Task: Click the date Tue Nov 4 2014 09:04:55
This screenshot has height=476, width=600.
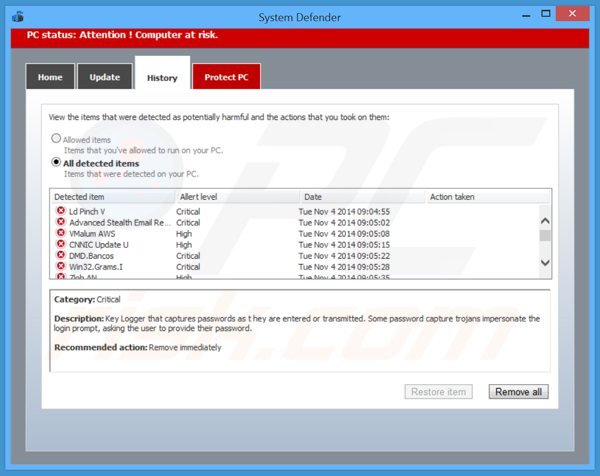Action: point(344,211)
